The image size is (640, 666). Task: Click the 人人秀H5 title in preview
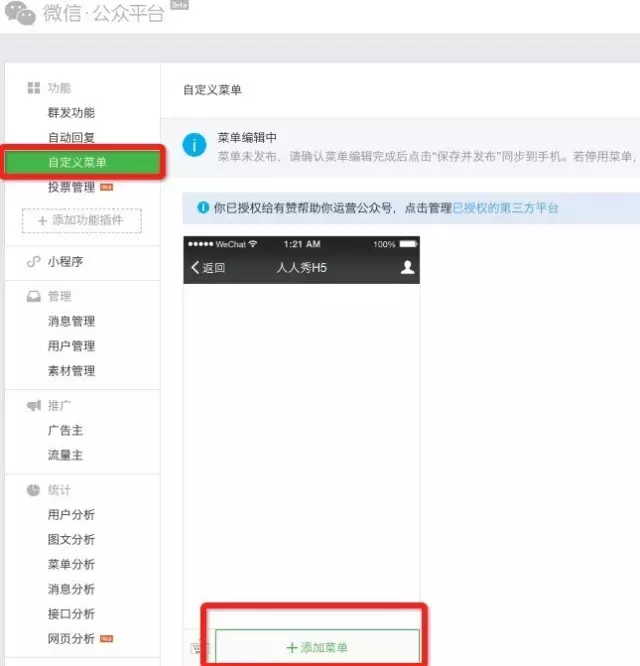[302, 268]
